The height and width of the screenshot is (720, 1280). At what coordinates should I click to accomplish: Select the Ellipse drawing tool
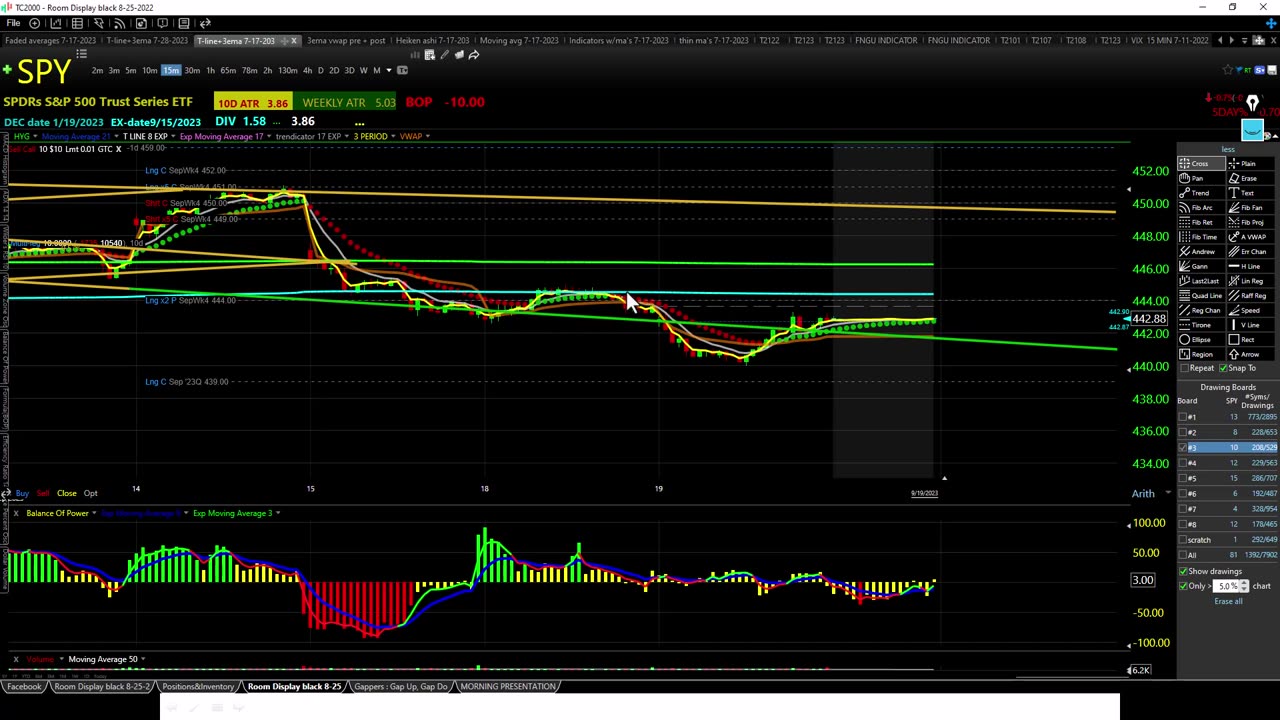coord(1201,339)
